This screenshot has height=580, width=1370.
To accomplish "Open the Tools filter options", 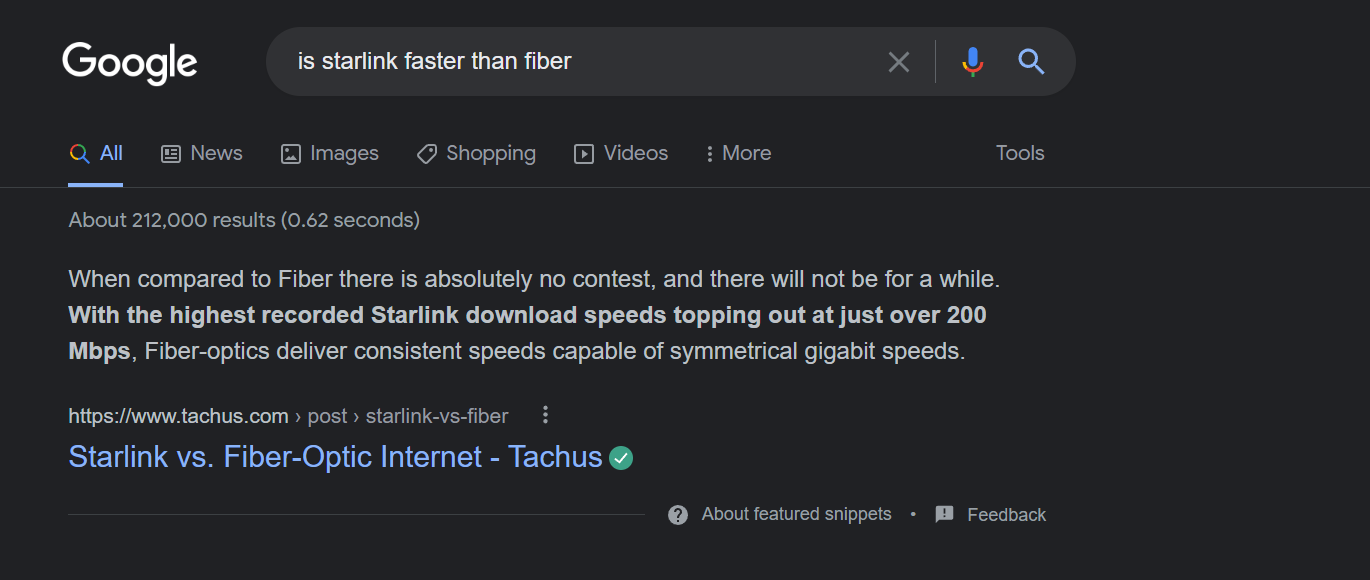I will (x=1020, y=153).
